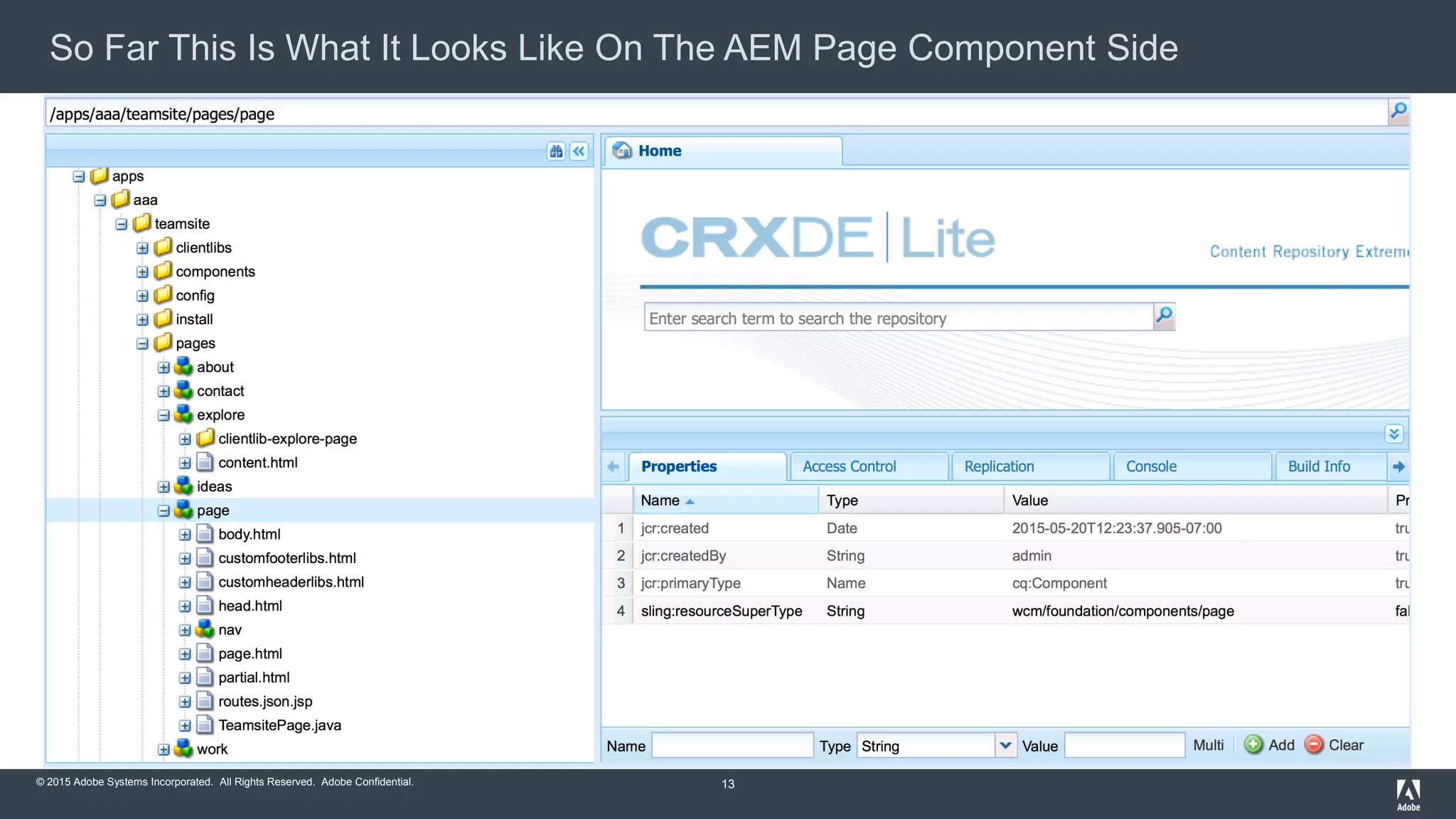This screenshot has width=1456, height=819.
Task: Click the components folder icon
Action: [164, 271]
